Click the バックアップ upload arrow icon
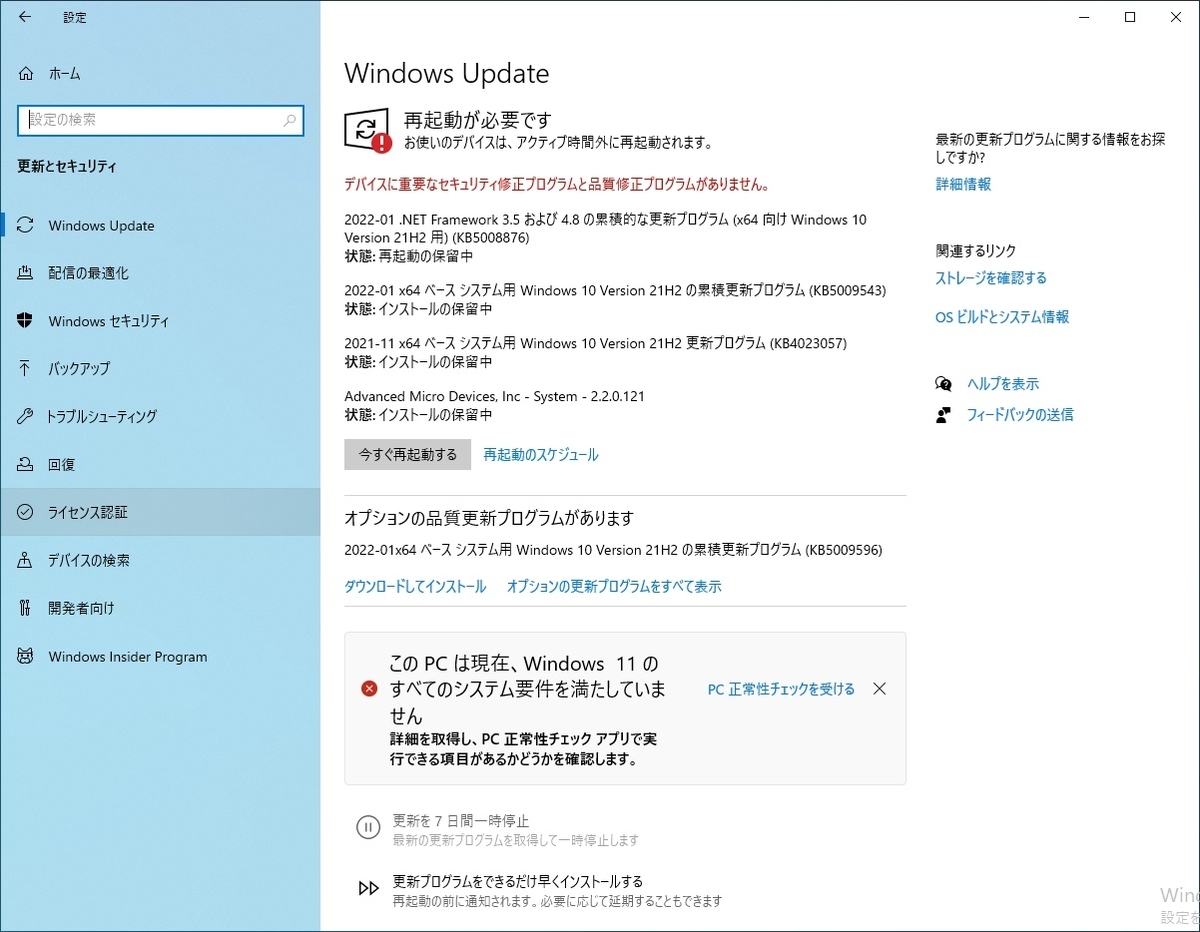1200x932 pixels. tap(26, 368)
